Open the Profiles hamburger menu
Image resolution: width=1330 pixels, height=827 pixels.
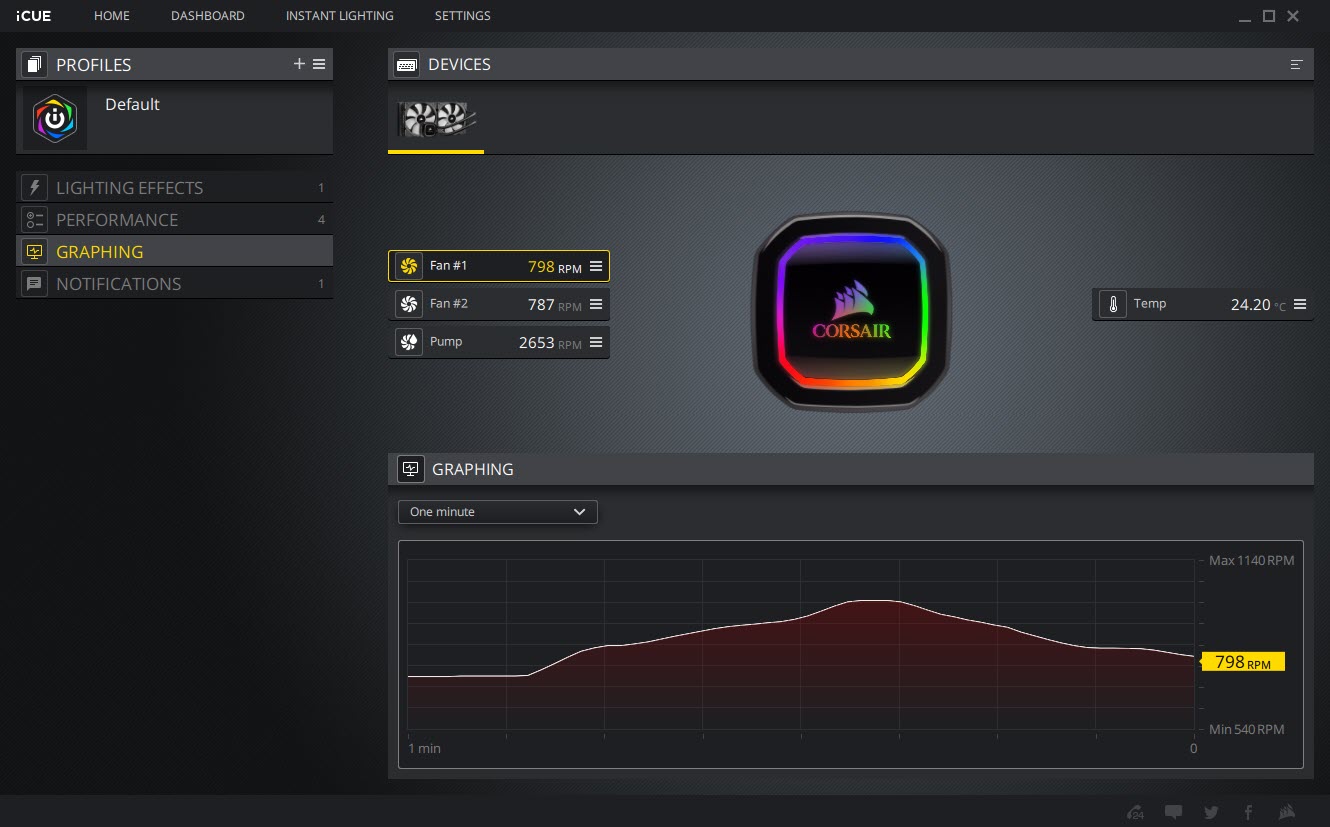point(319,64)
